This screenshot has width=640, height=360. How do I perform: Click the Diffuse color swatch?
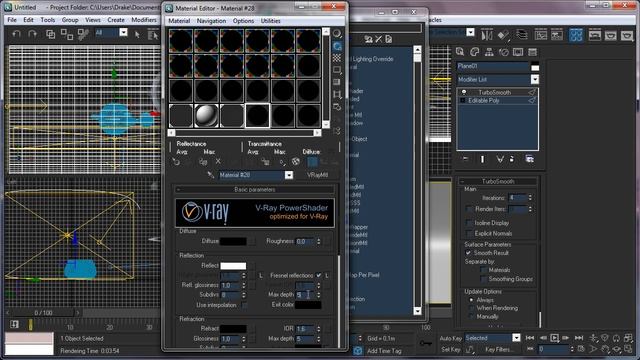pyautogui.click(x=233, y=241)
